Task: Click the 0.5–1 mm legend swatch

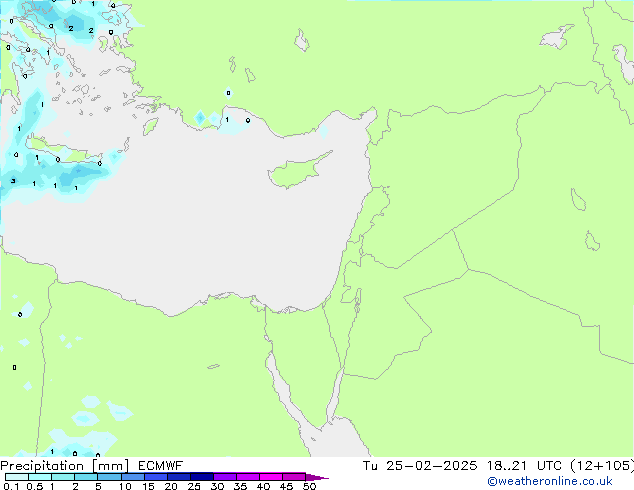Action: tap(40, 477)
